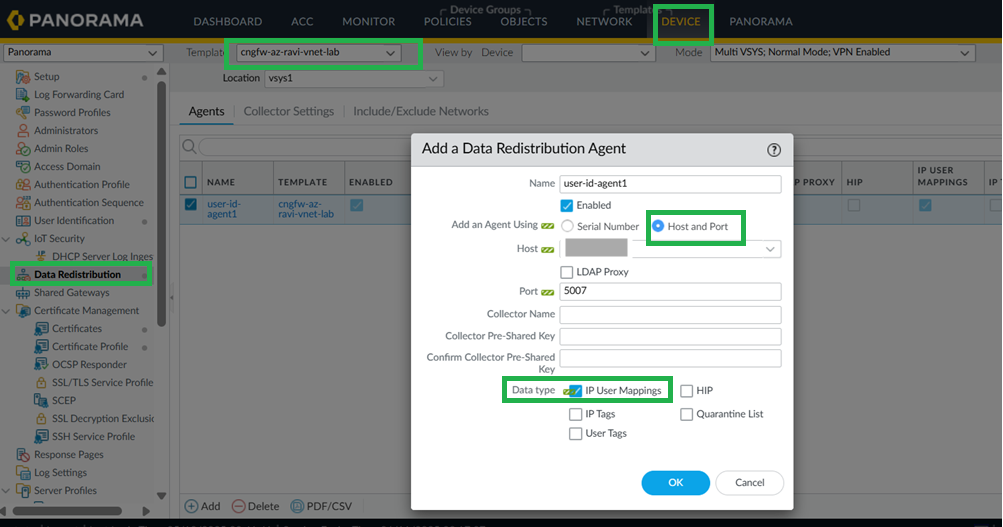Viewport: 1003px width, 527px height.
Task: Click the Shared Gateways icon
Action: [x=24, y=293]
